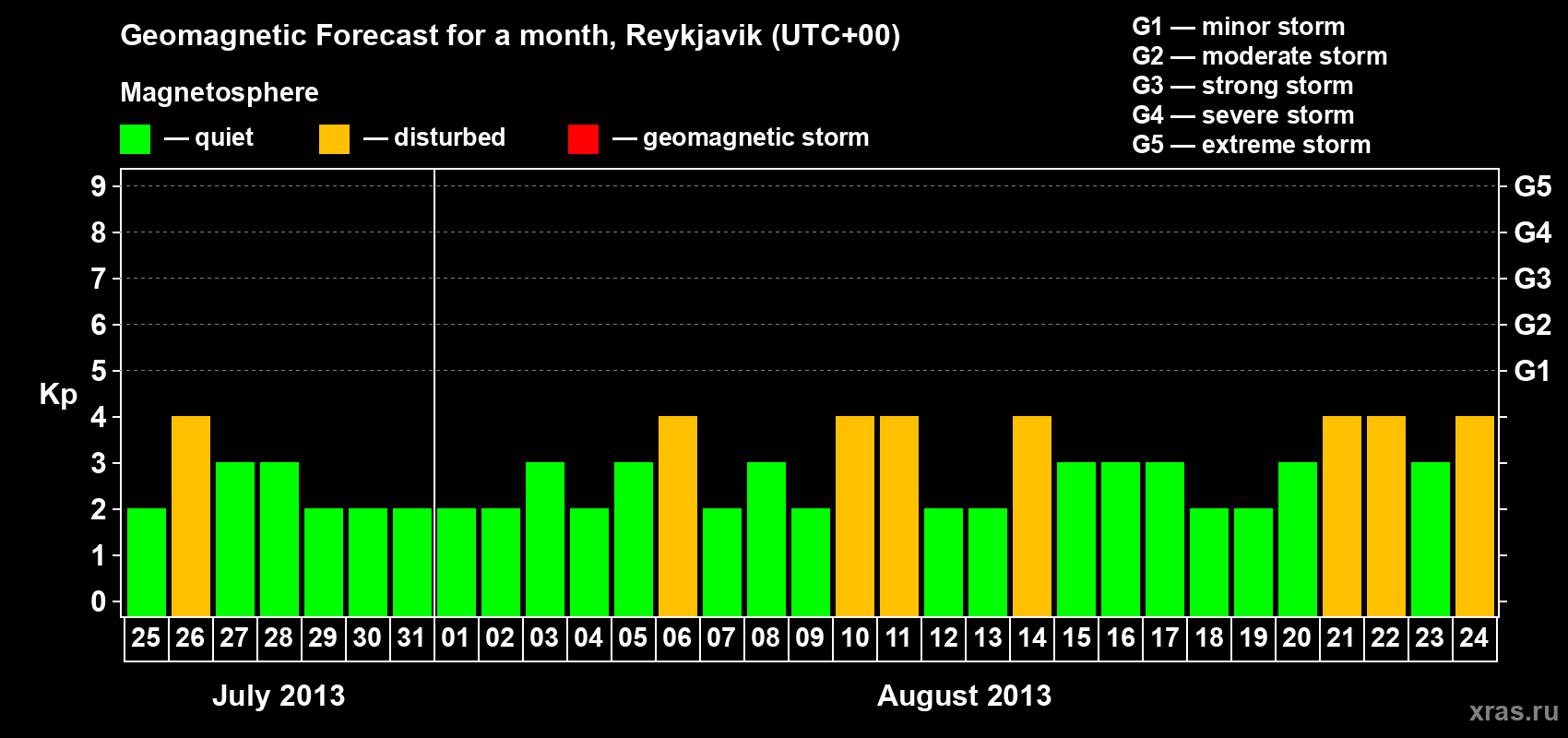This screenshot has width=1568, height=738.
Task: Click the orange bar for August 22
Action: click(1386, 516)
